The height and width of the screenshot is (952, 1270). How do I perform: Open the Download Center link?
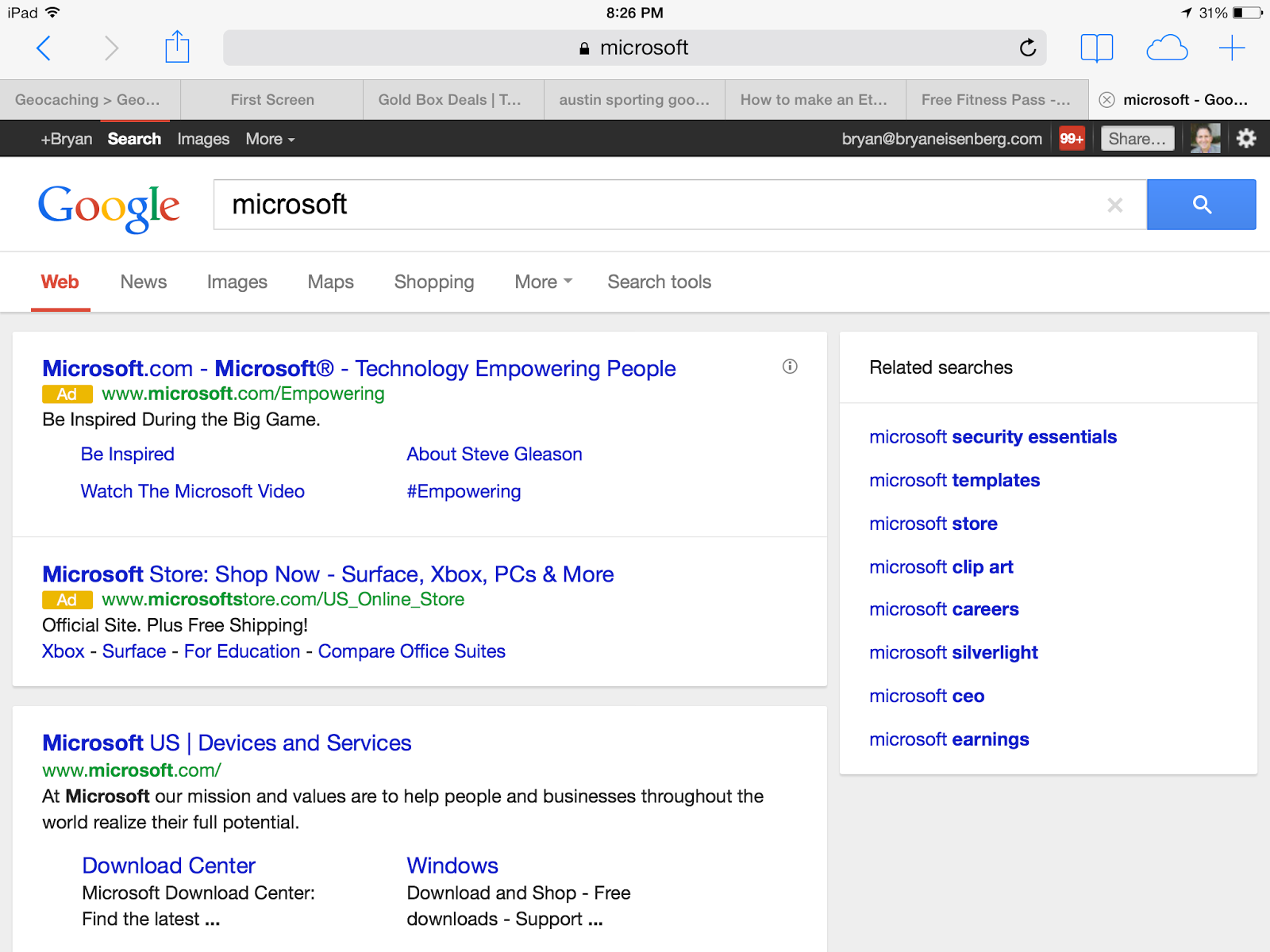tap(168, 866)
